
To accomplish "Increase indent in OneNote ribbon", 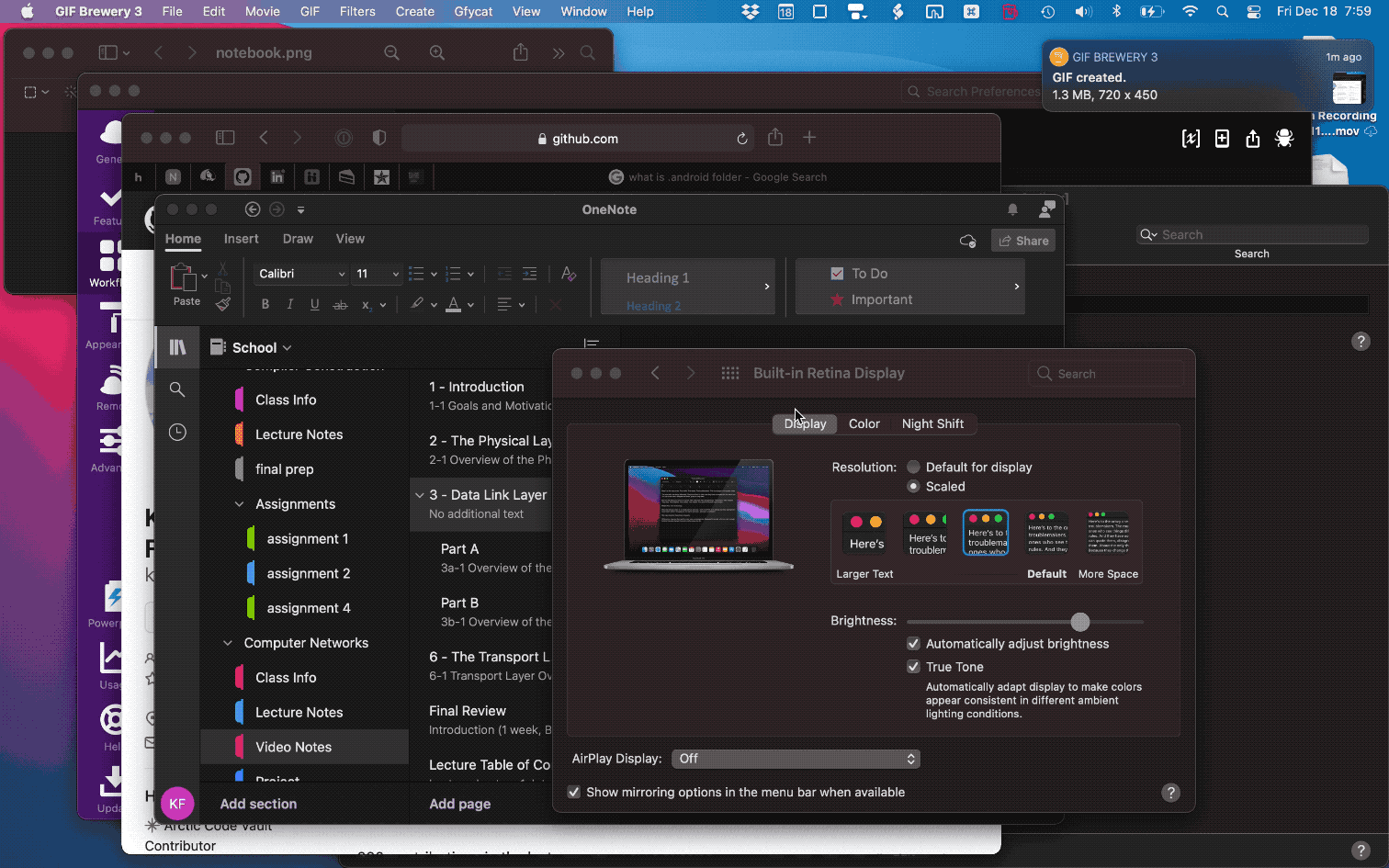I will (529, 274).
